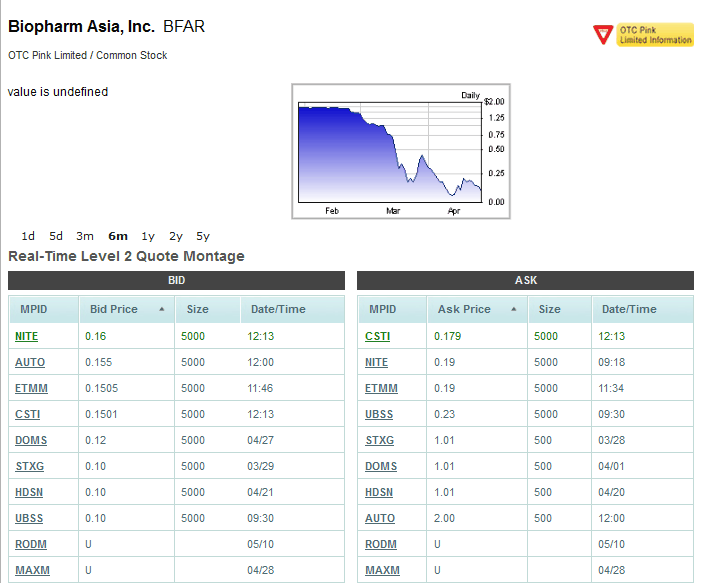This screenshot has width=703, height=583.
Task: Open NITE market maker in Bid table
Action: [x=27, y=336]
